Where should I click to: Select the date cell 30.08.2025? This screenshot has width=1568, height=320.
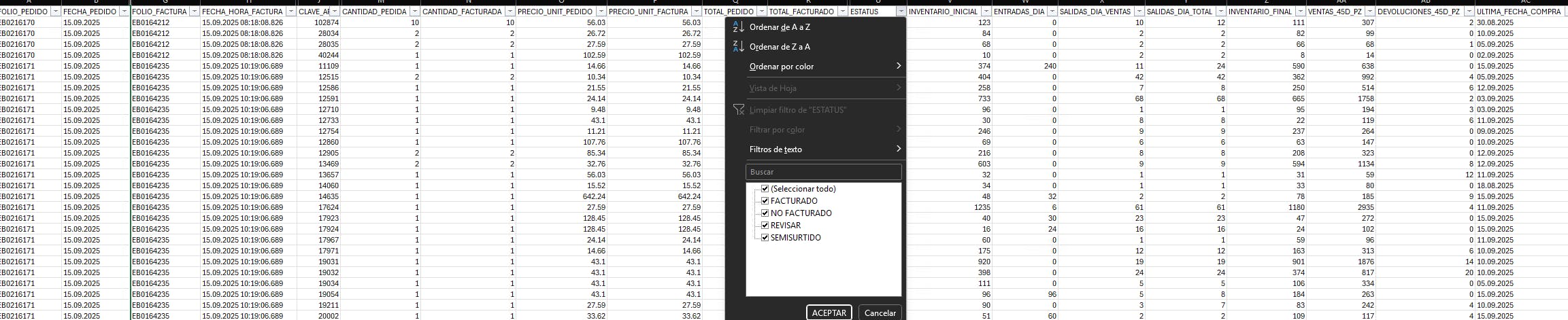1522,22
